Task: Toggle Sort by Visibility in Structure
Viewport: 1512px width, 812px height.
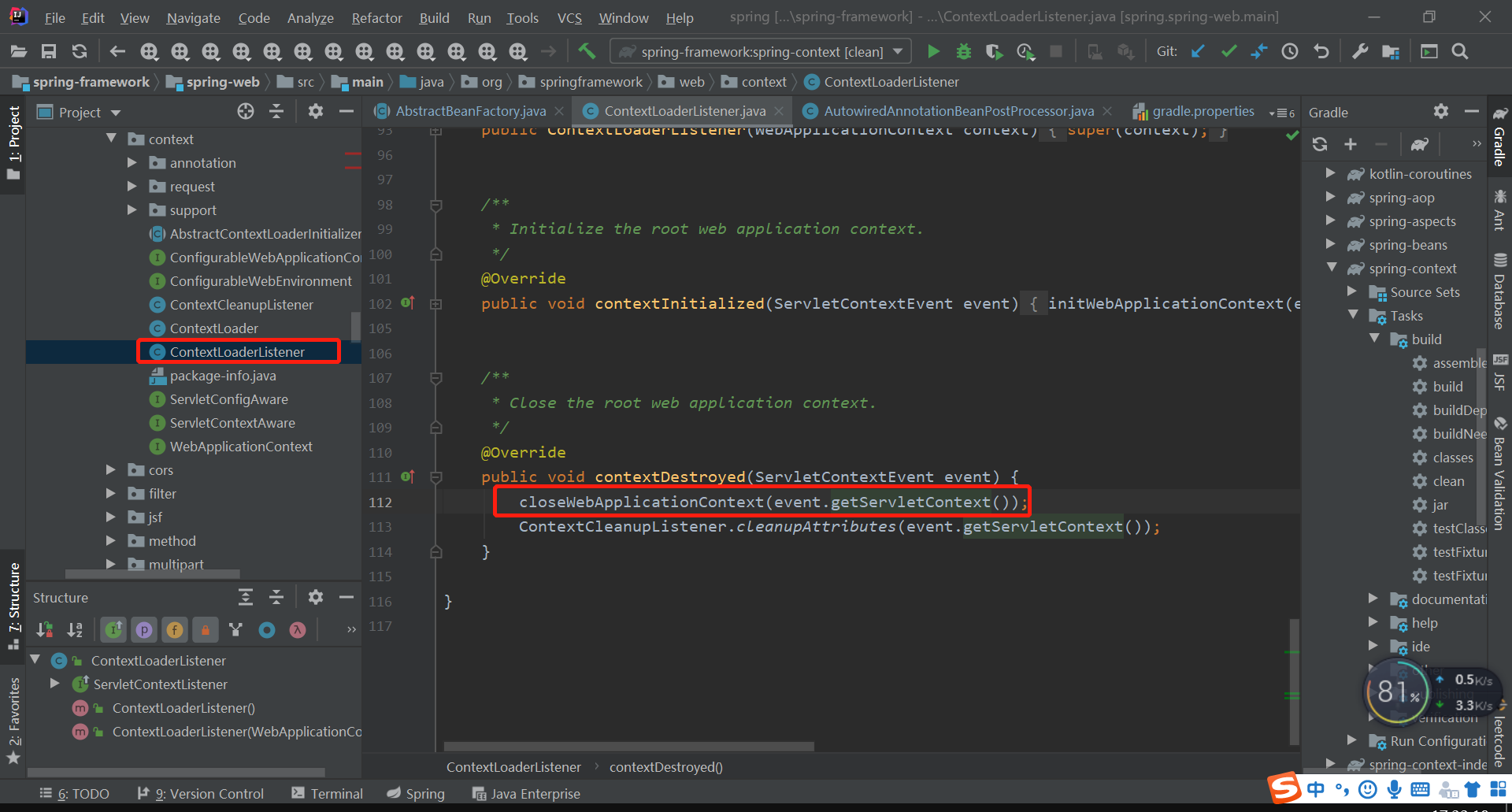Action: (44, 629)
